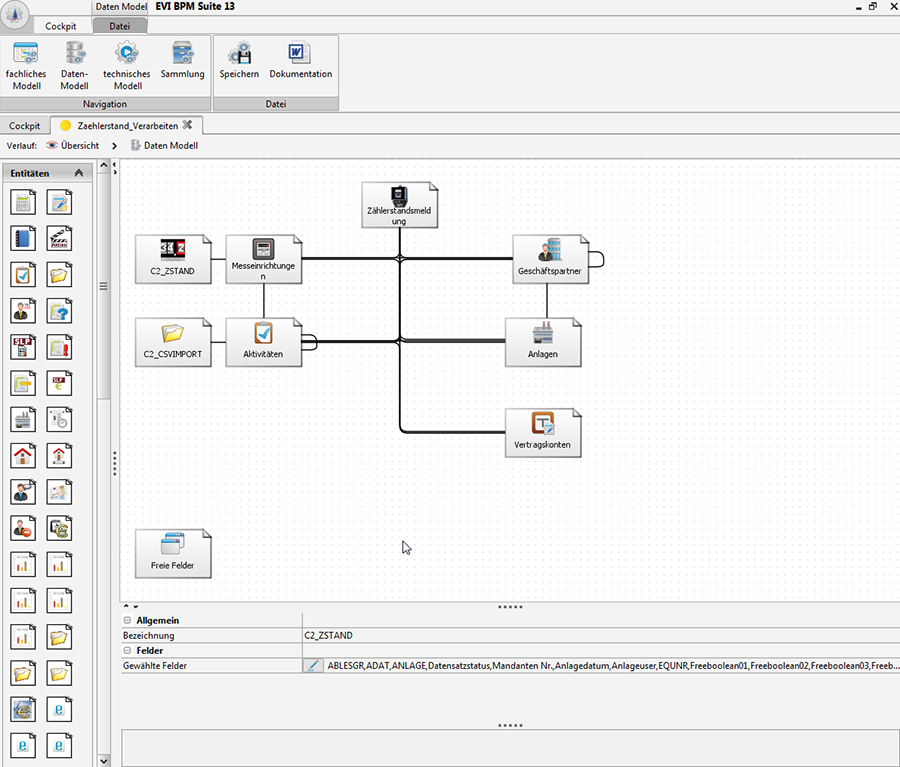Screen dimensions: 900x767
Task: Select the Zählerstandsmeldung entity node
Action: (x=399, y=205)
